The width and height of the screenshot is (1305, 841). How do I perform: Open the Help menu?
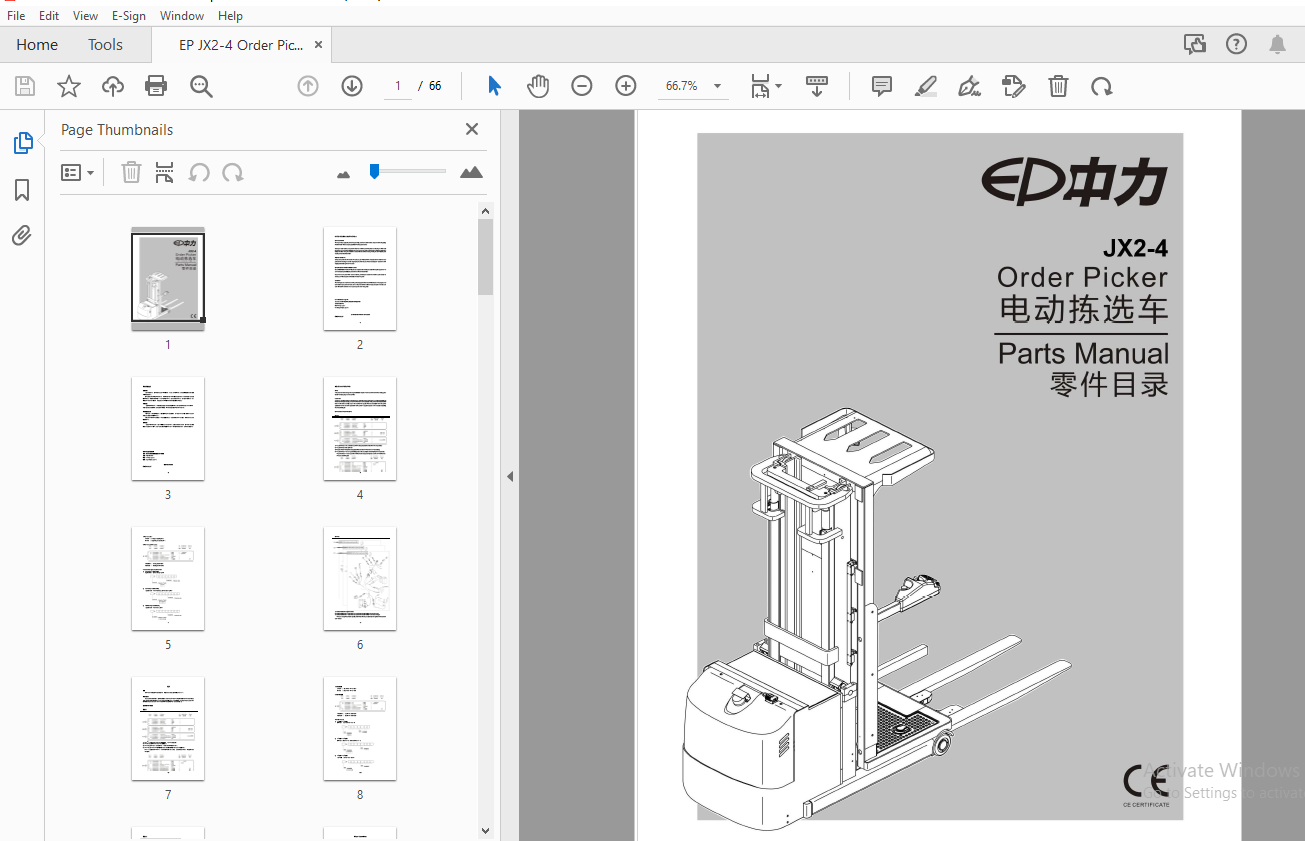[230, 16]
